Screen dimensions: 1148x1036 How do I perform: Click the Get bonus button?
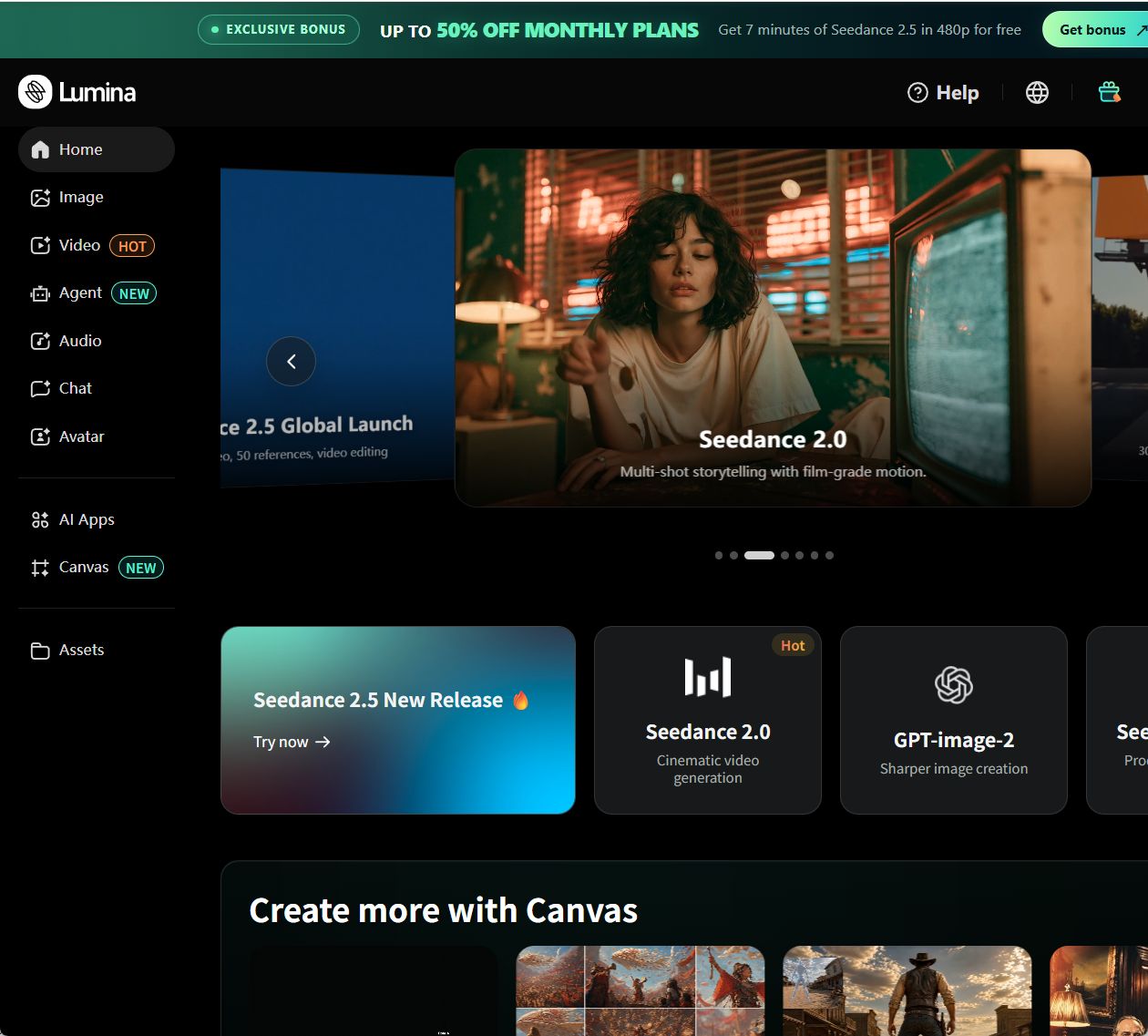(1095, 30)
